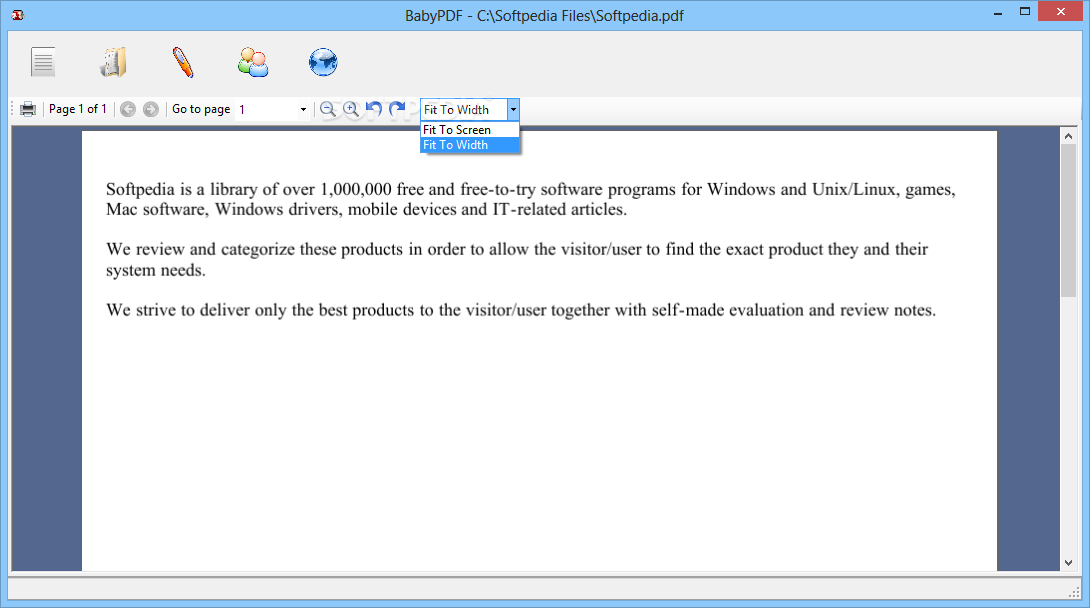Collapse the Fit To Width combo box arrow
The height and width of the screenshot is (608, 1090).
click(x=513, y=109)
